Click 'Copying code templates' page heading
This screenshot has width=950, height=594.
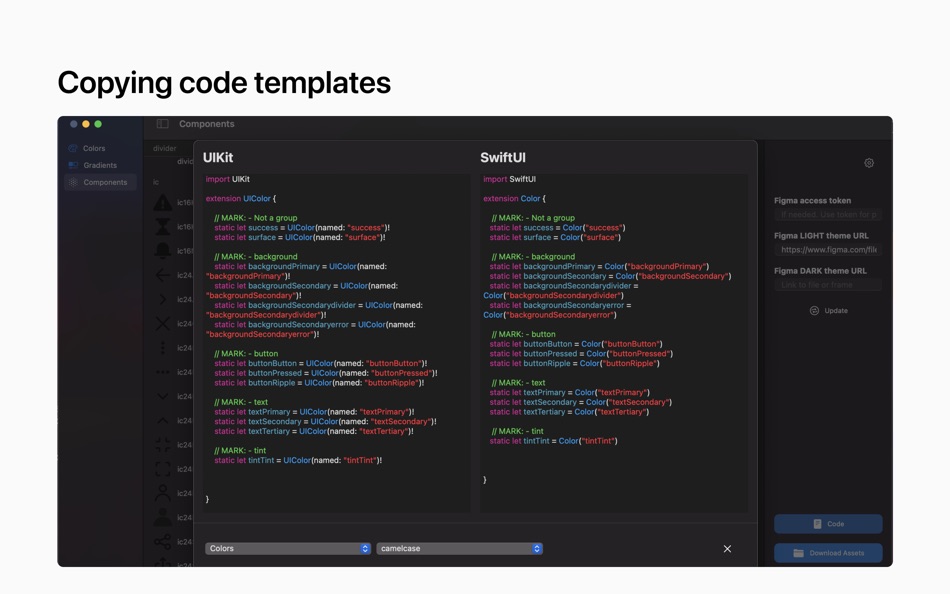coord(224,83)
